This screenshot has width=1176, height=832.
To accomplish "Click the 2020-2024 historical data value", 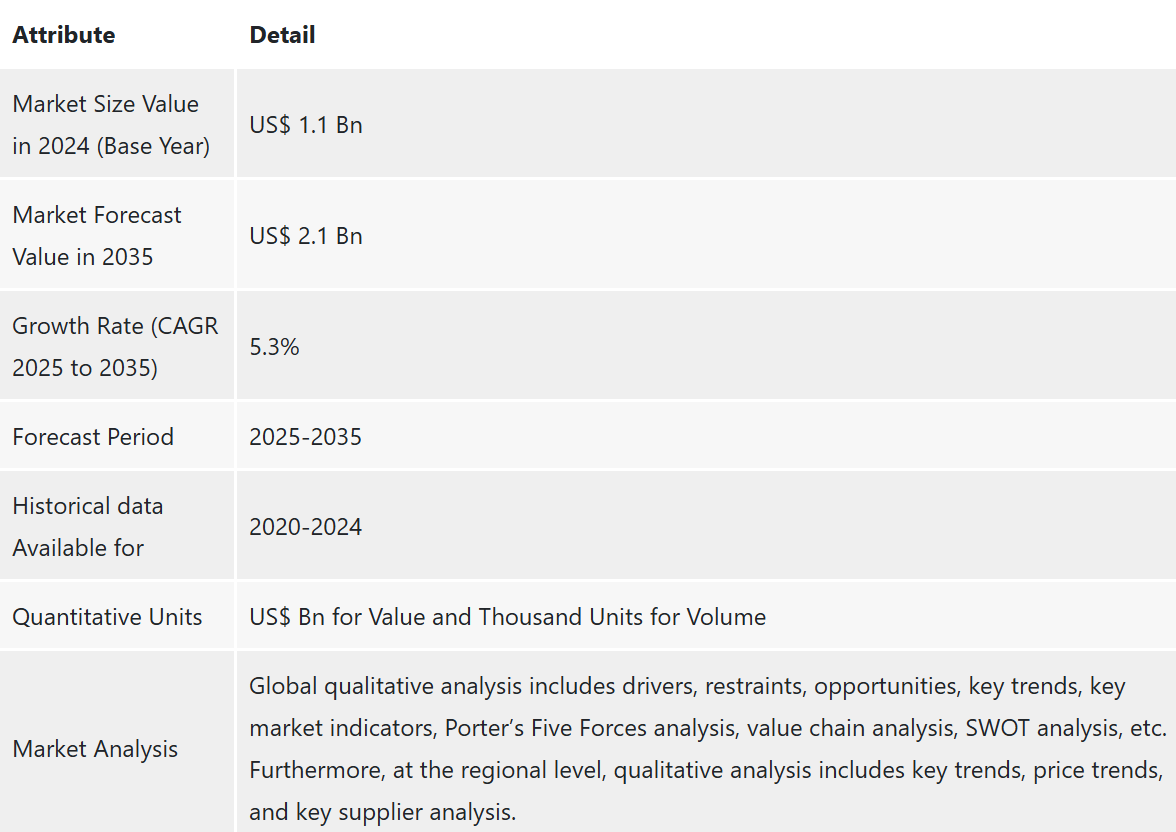I will (305, 527).
